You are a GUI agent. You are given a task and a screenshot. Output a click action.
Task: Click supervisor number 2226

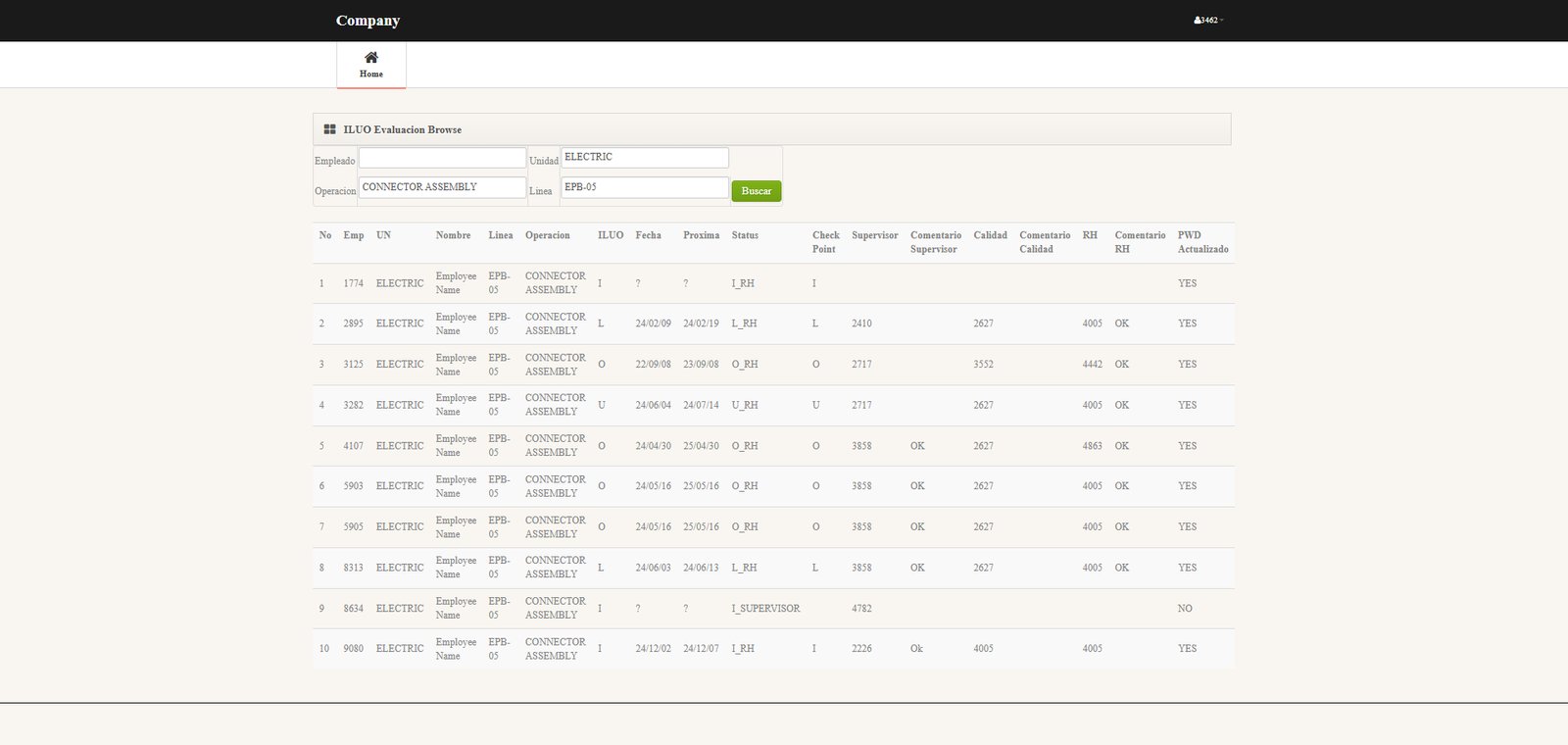(861, 649)
